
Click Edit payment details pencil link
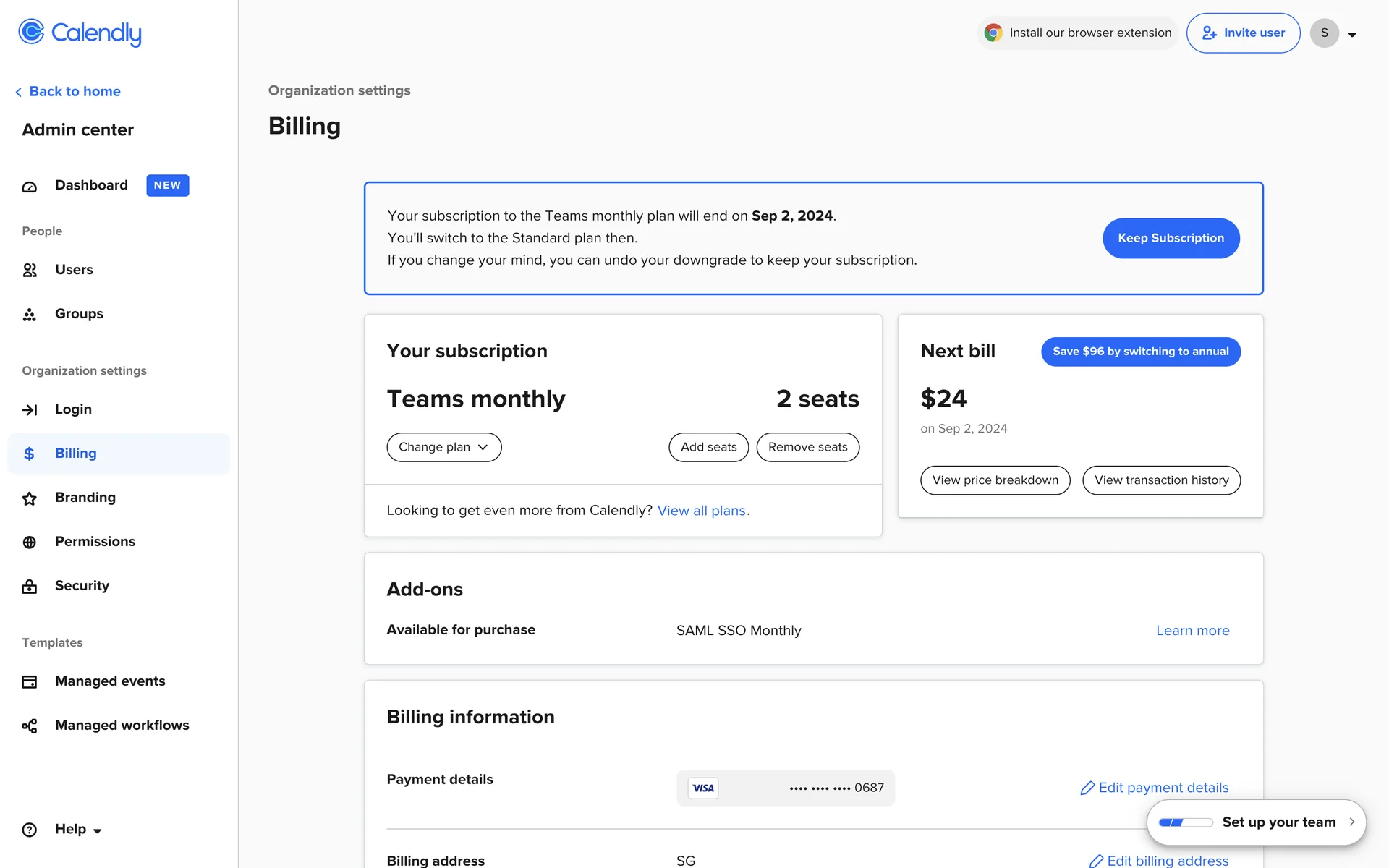[x=1155, y=788]
